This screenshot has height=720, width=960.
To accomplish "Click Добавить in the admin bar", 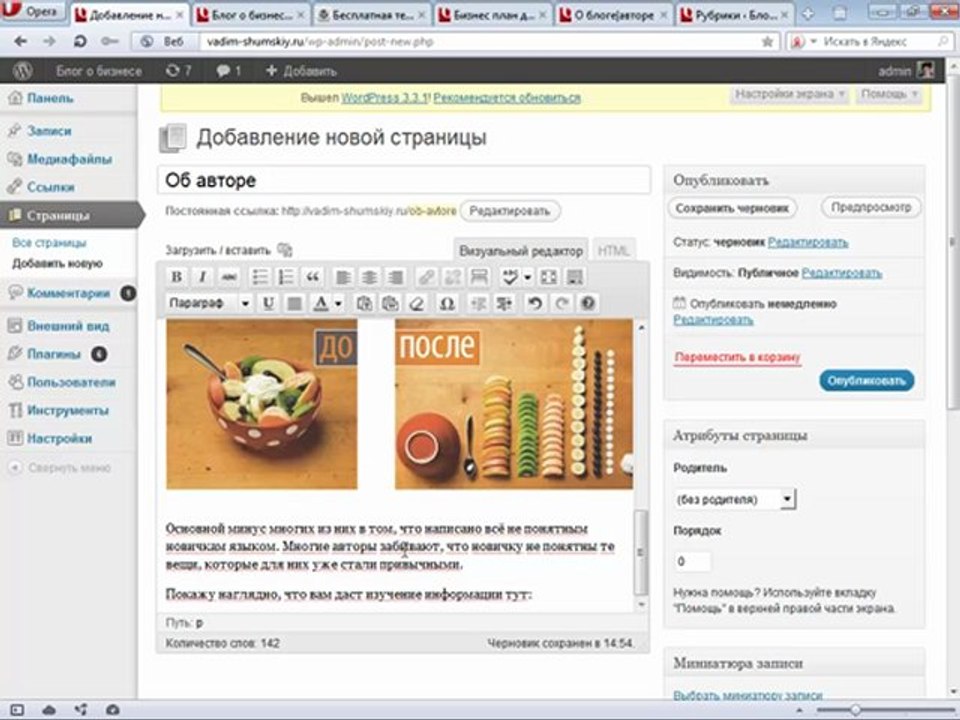I will click(301, 71).
